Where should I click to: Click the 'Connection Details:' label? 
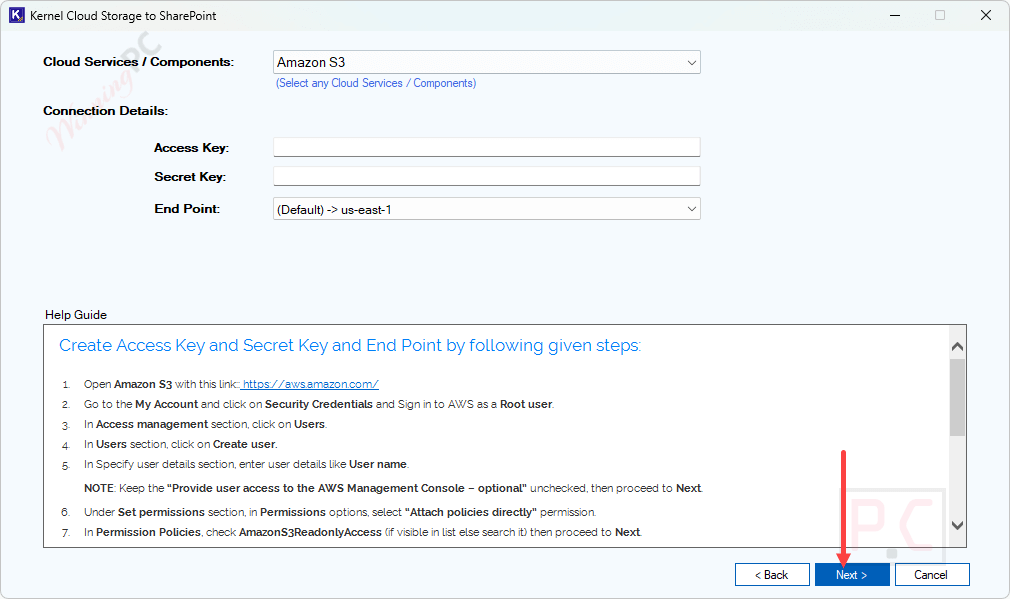coord(106,111)
